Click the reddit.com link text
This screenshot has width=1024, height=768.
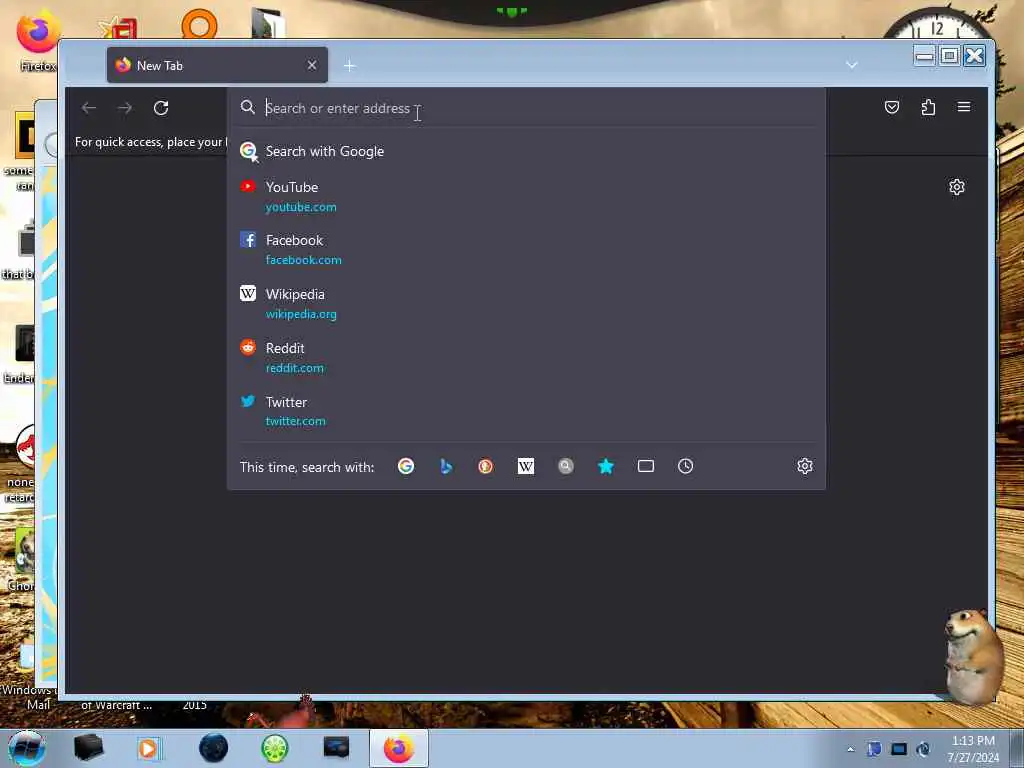click(x=295, y=368)
